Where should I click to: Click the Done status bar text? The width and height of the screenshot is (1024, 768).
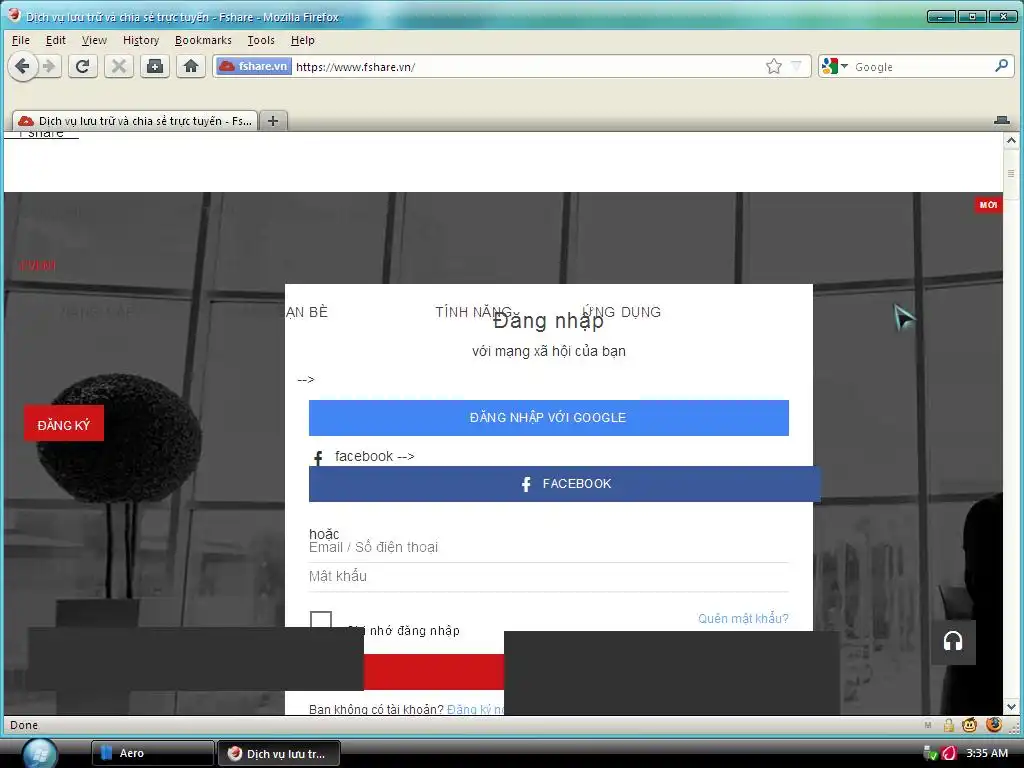pos(24,725)
